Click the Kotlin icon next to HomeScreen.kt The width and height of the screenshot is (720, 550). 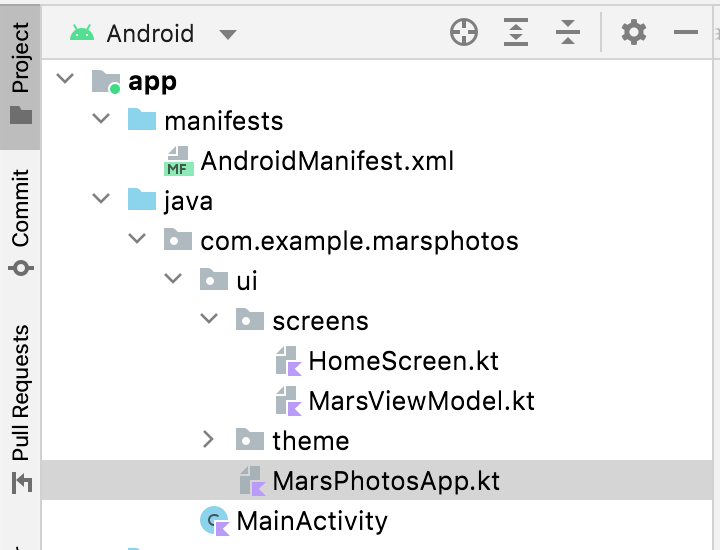coord(287,361)
